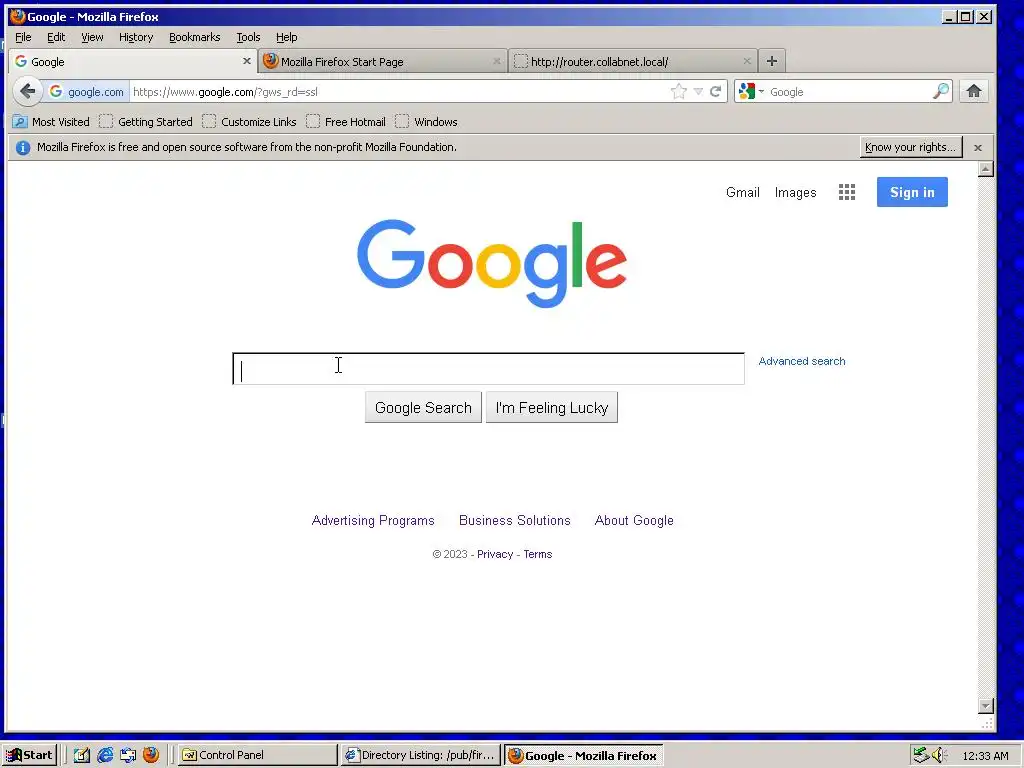This screenshot has width=1024, height=768.
Task: Click the Google logo image
Action: (492, 263)
